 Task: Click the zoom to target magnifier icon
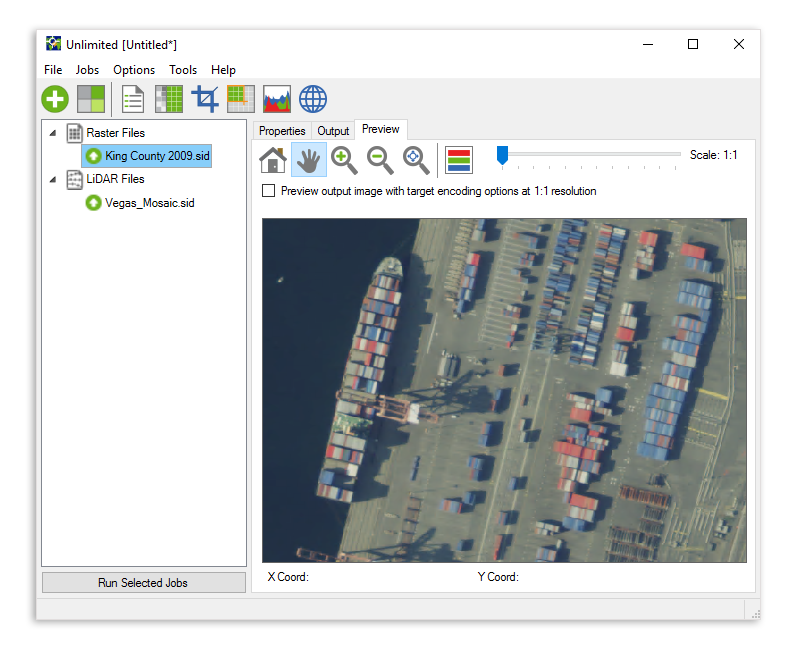pyautogui.click(x=416, y=159)
